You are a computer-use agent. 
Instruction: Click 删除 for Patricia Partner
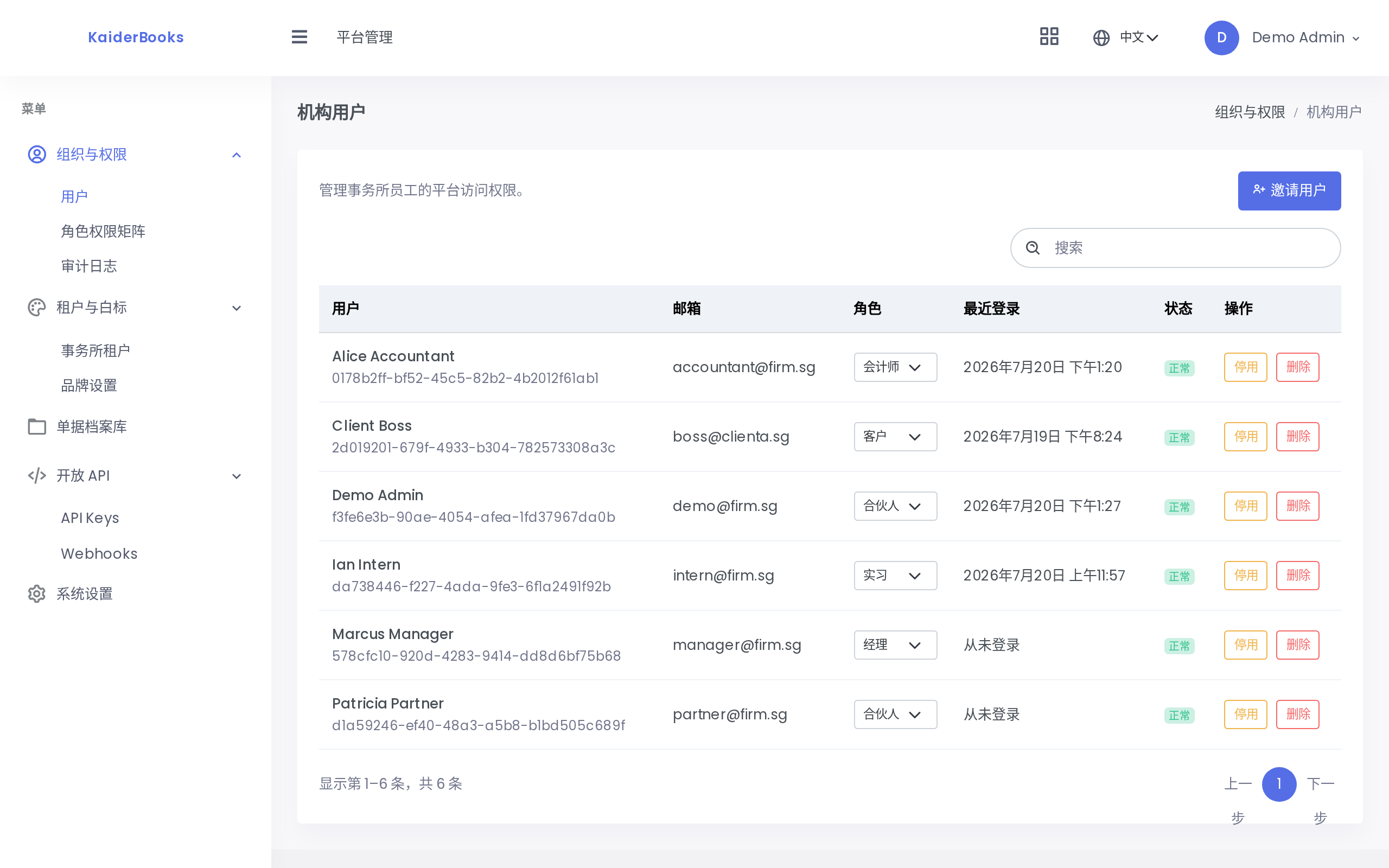click(1298, 714)
